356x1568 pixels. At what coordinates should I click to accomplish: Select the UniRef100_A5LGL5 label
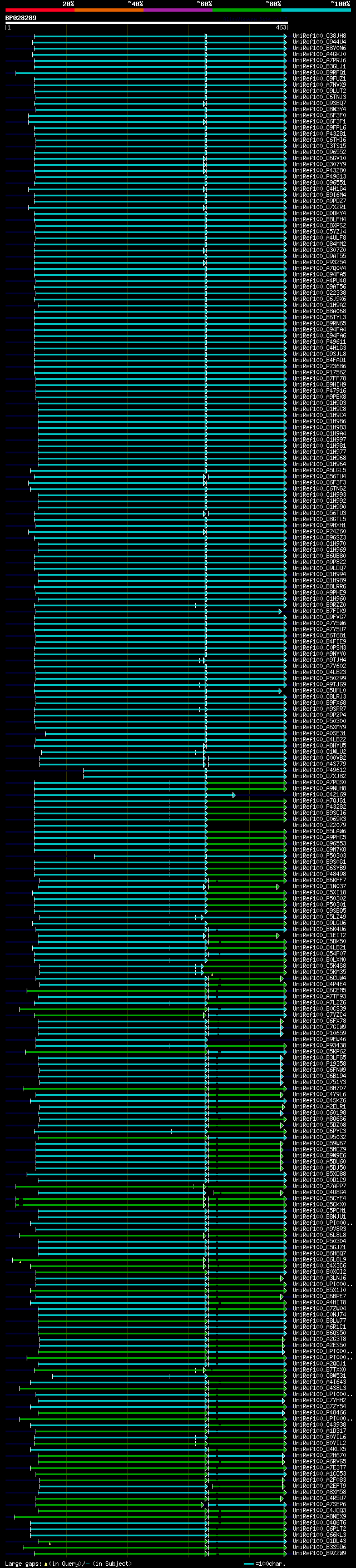click(x=319, y=471)
